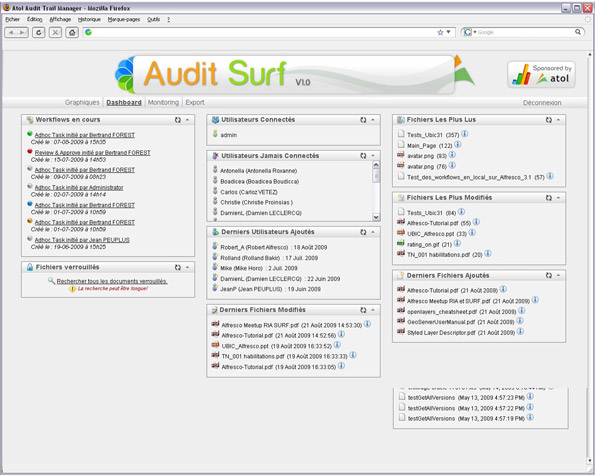
Task: Open Adhoc Task created 07-08-2009
Action: 85,135
